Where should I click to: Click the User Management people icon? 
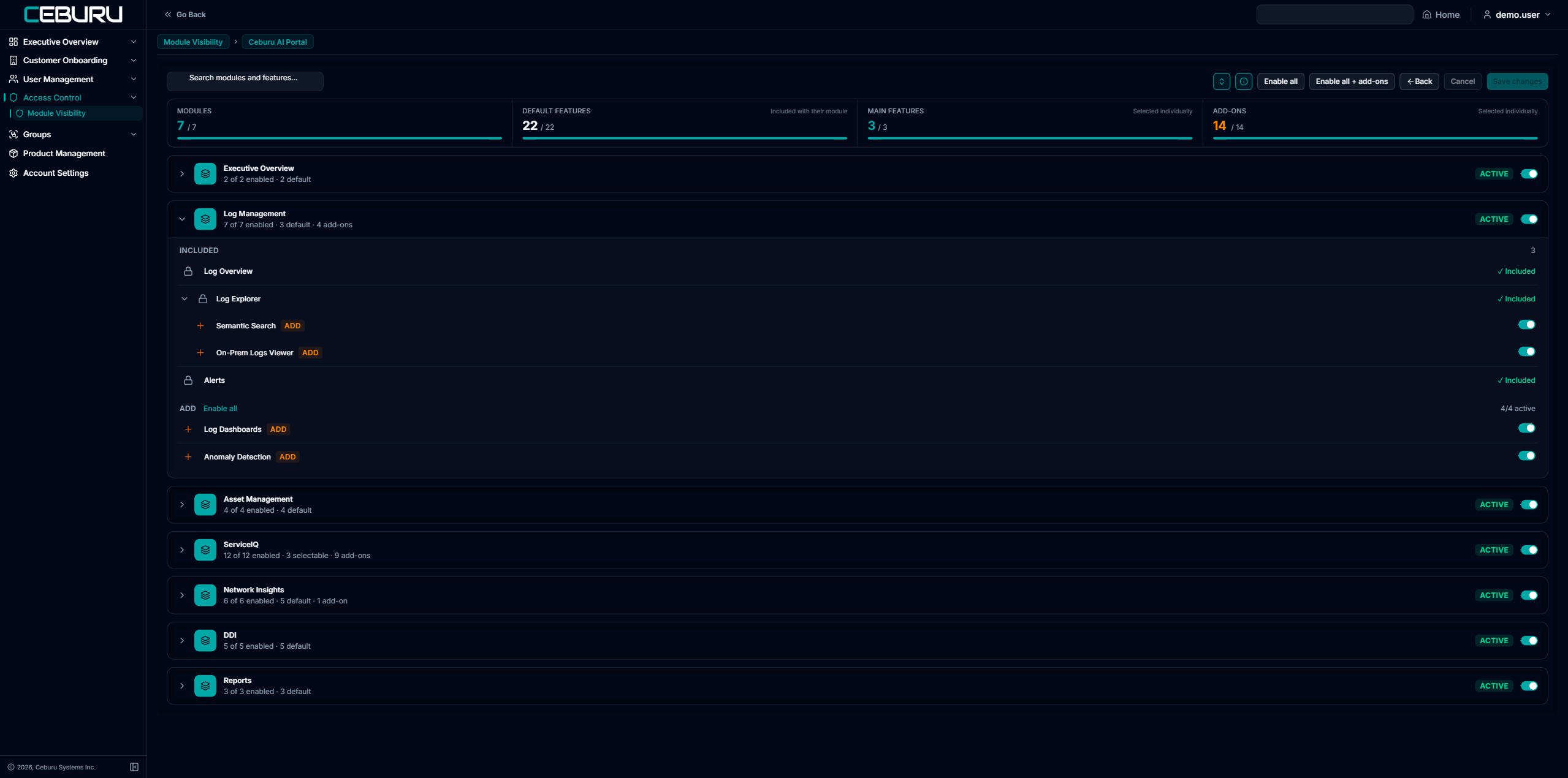13,79
